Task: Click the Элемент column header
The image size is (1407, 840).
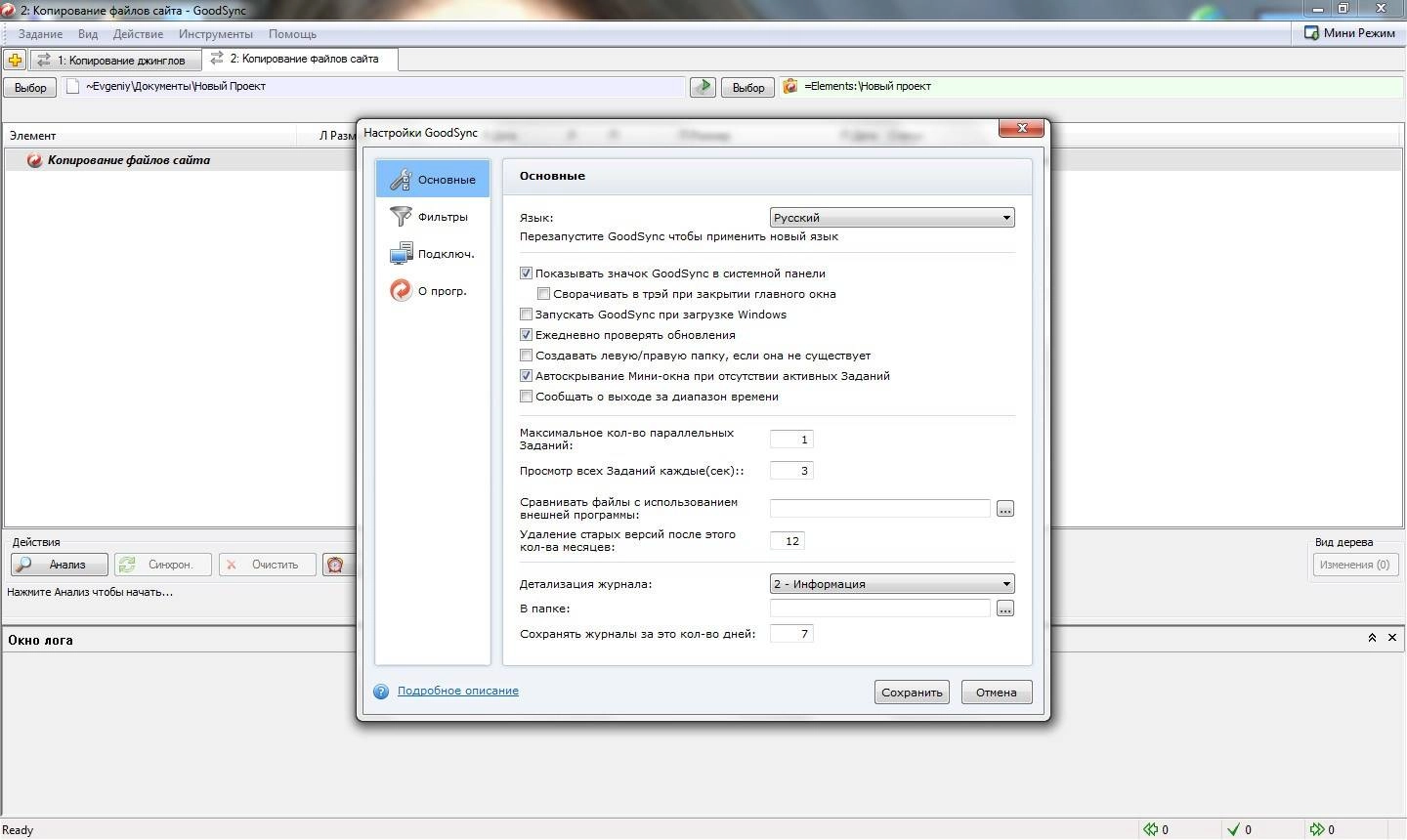Action: click(150, 136)
